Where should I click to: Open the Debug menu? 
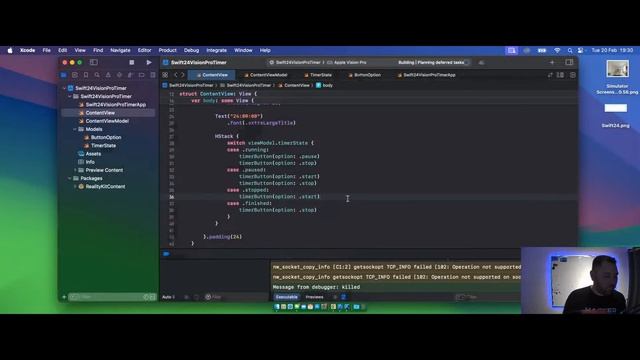pyautogui.click(x=191, y=50)
